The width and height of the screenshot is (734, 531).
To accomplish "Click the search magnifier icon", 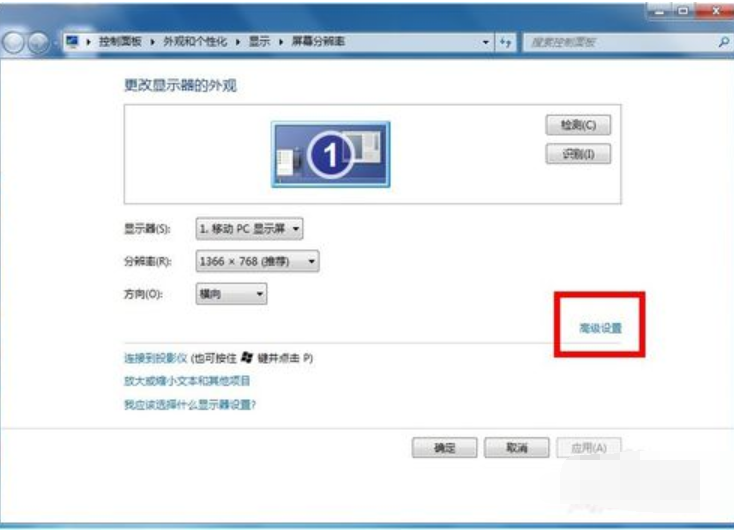I will (x=723, y=42).
